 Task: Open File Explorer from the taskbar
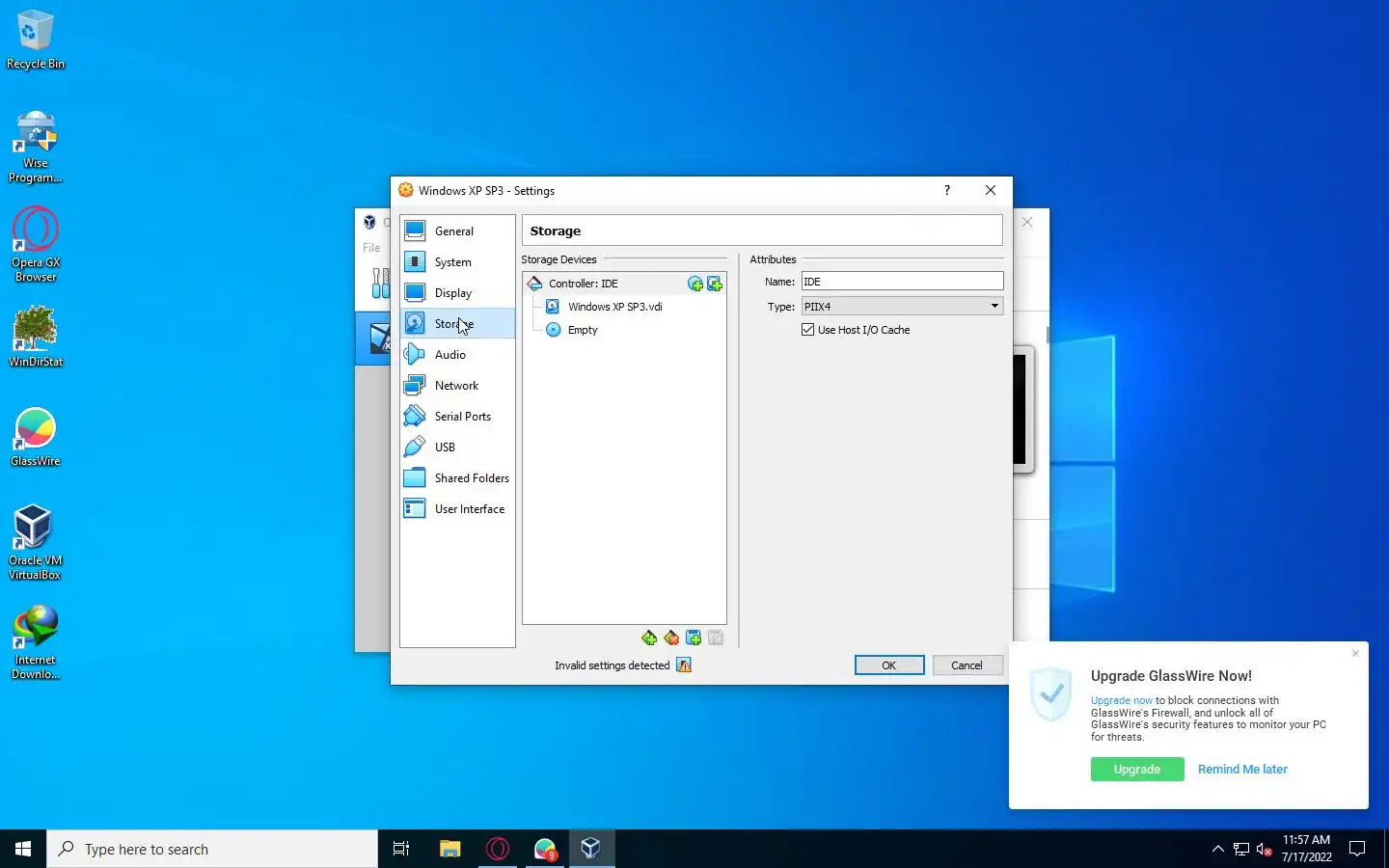tap(449, 849)
